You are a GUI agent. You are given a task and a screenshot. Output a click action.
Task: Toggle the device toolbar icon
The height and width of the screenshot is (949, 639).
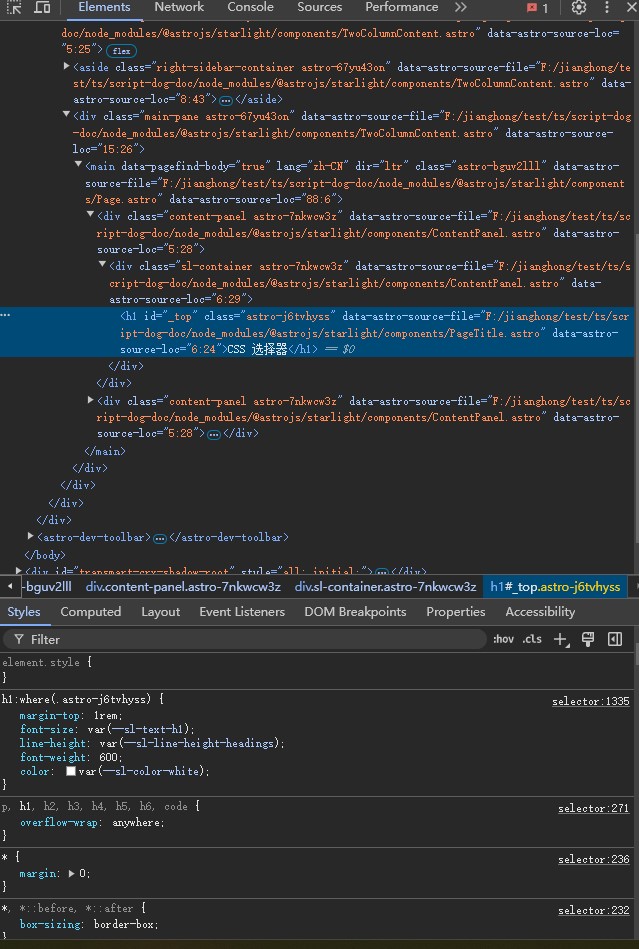[42, 7]
